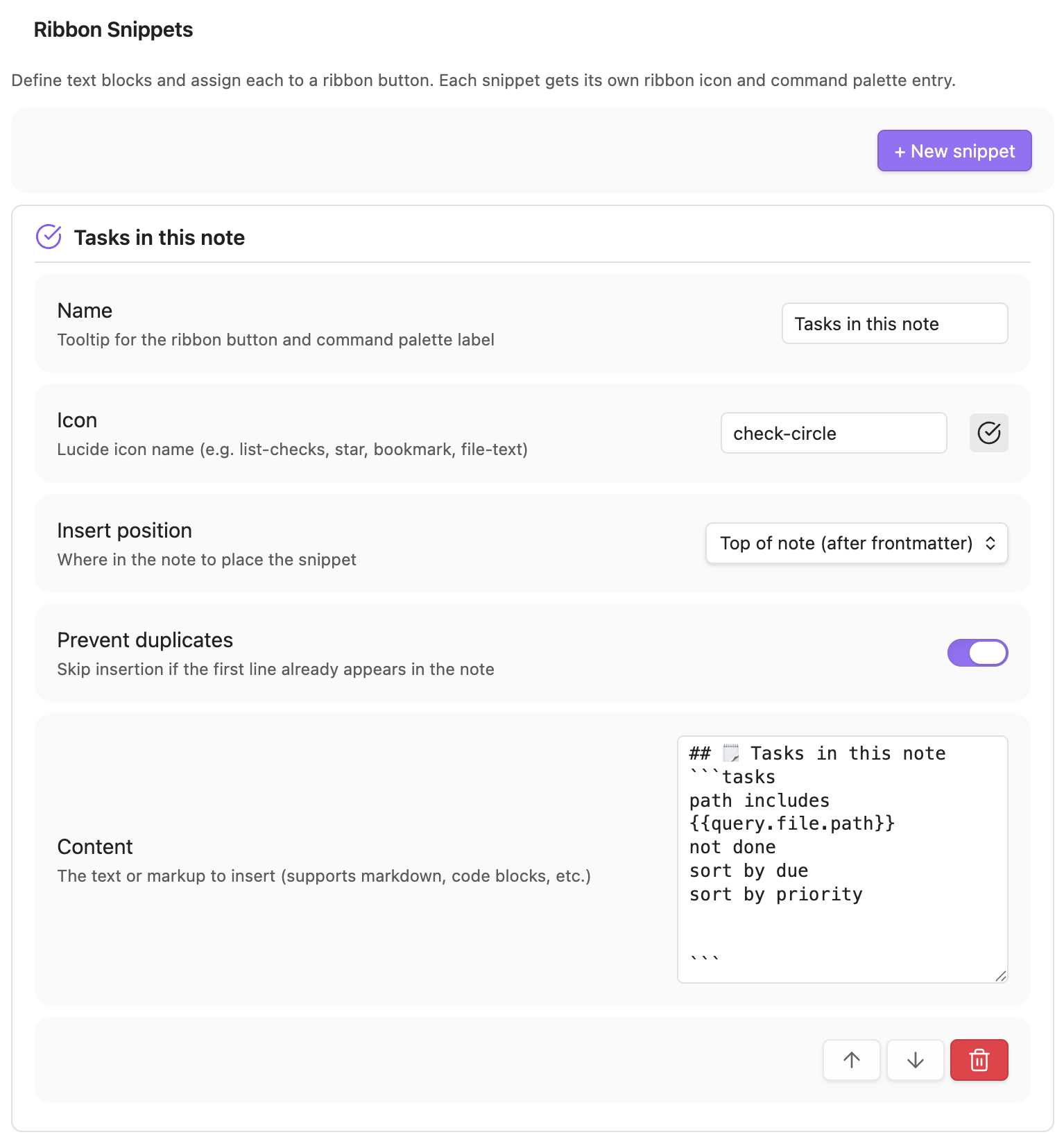Open the Insert position dropdown

click(x=857, y=543)
